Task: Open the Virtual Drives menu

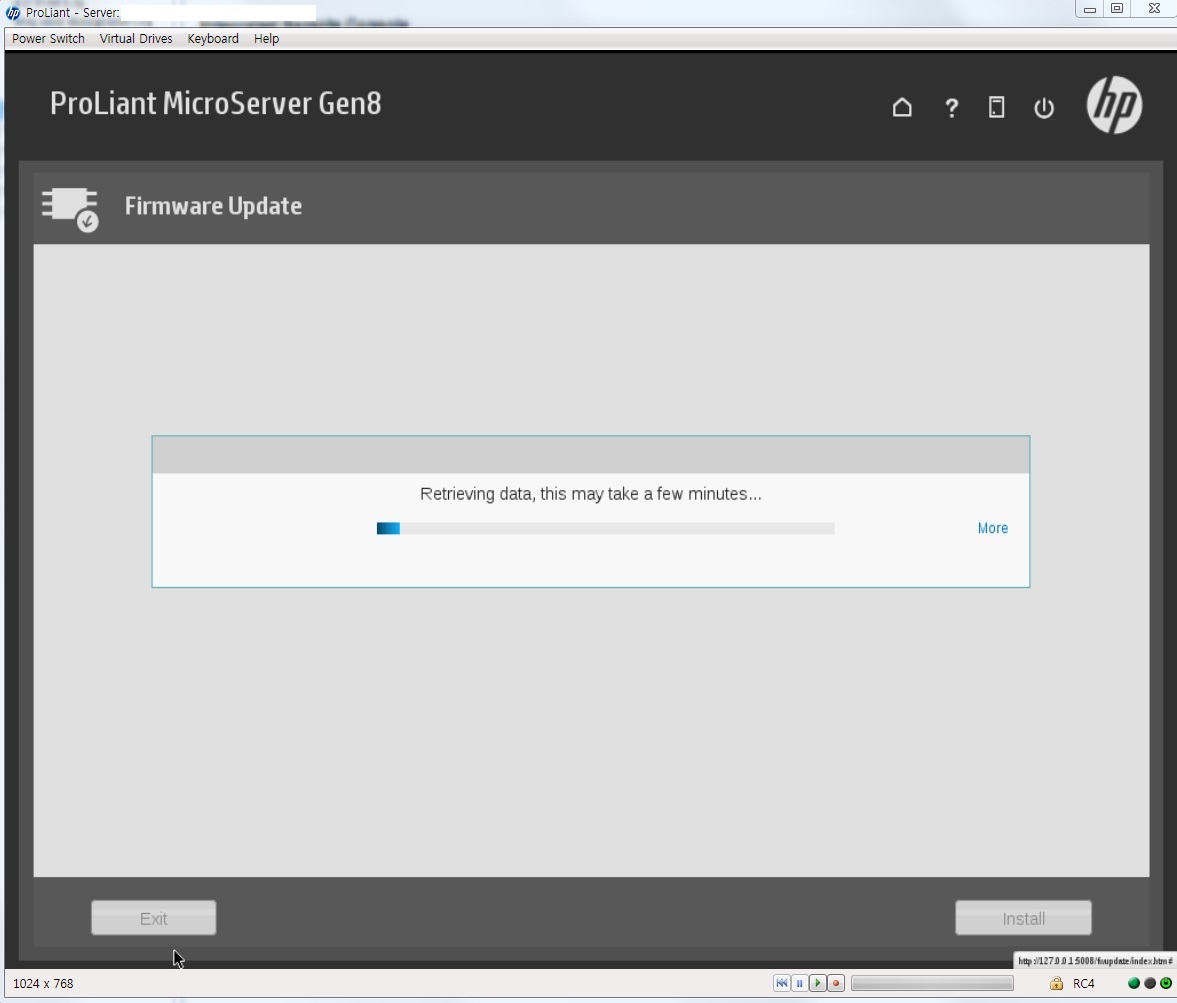Action: click(x=136, y=38)
